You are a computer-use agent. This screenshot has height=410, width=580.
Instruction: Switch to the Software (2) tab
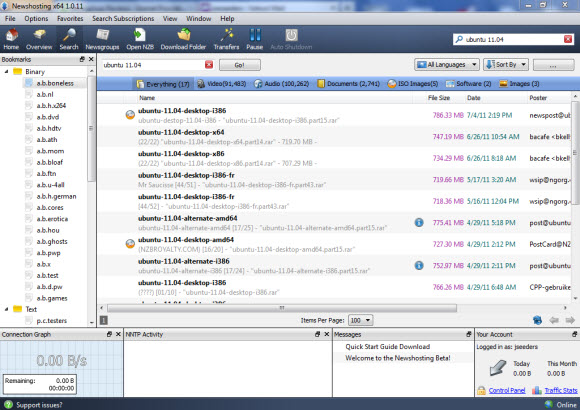click(469, 84)
